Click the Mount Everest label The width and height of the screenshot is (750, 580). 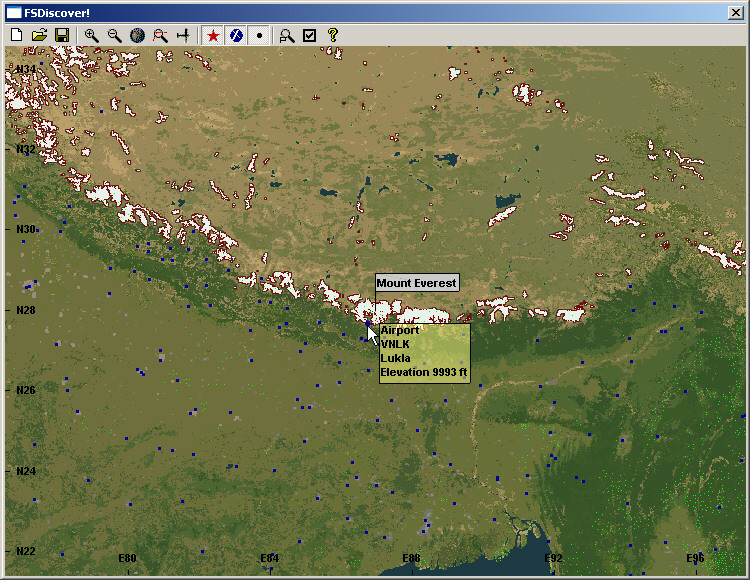coord(417,283)
